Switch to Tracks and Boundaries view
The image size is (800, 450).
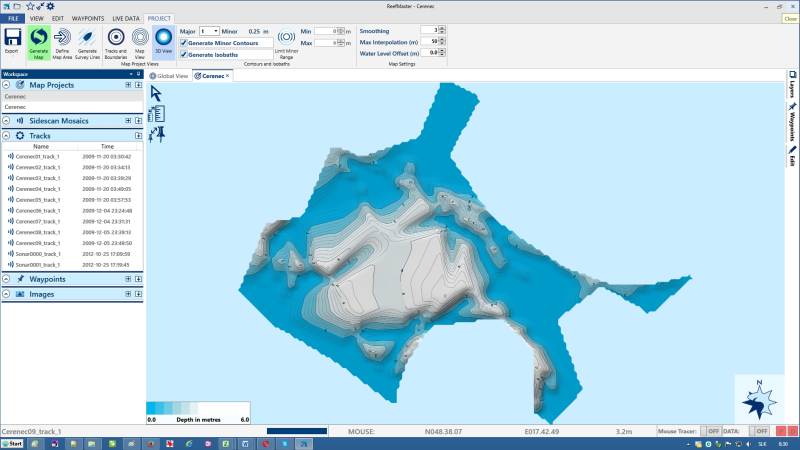[x=114, y=38]
